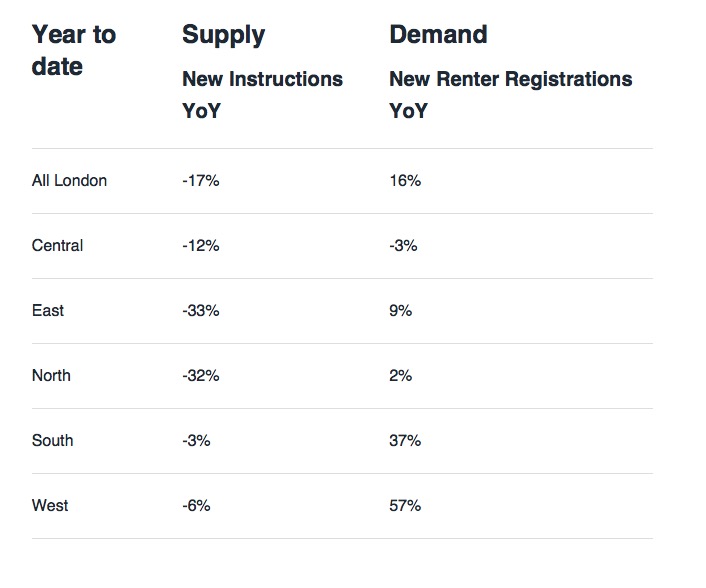Click the All London supply value -17%
The height and width of the screenshot is (588, 706).
click(x=200, y=181)
